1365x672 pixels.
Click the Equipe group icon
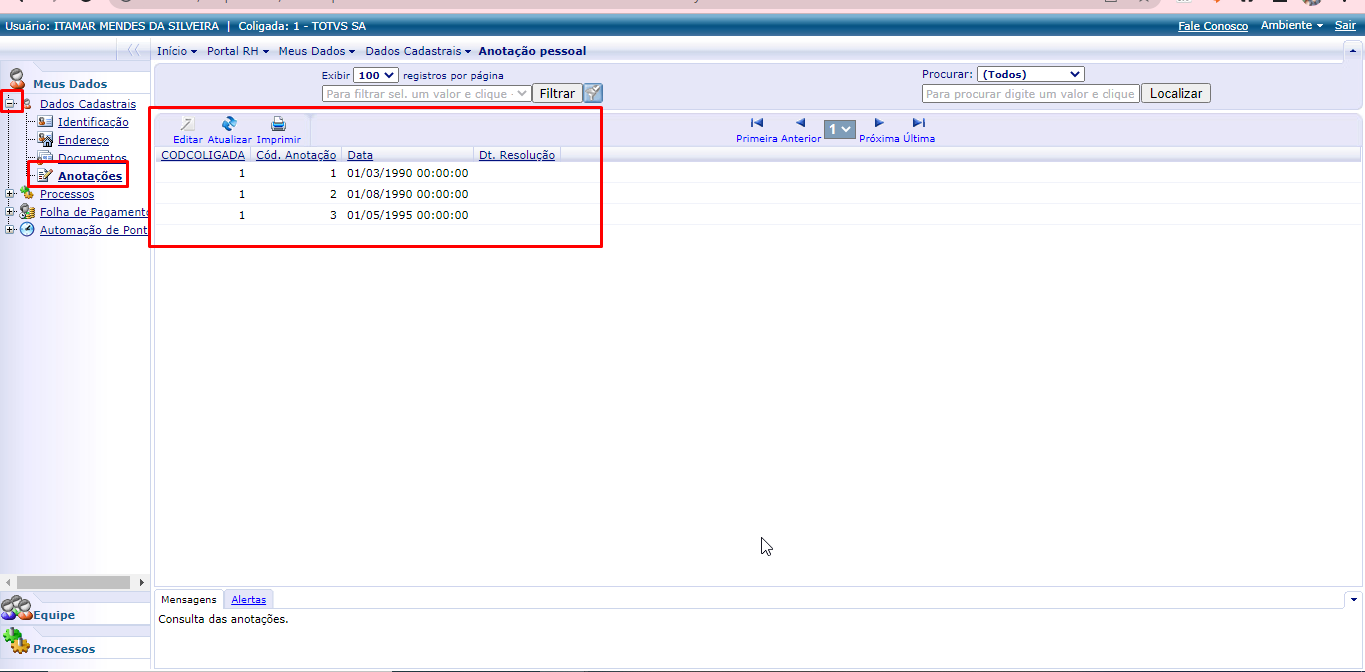17,609
